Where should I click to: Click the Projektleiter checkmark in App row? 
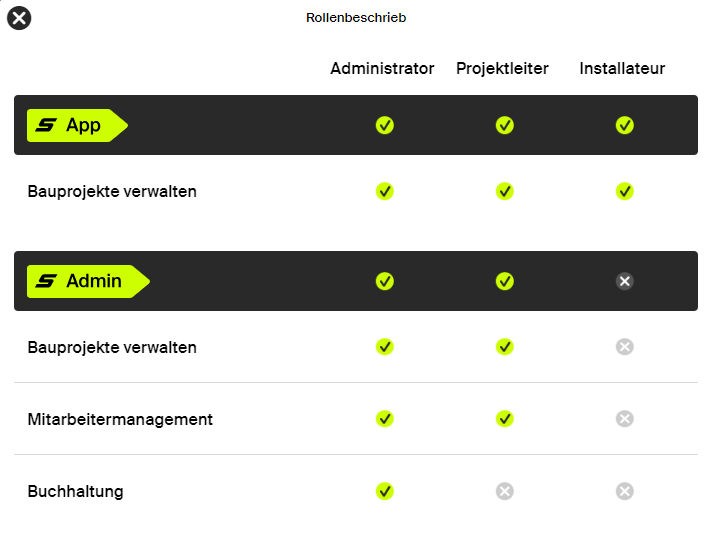coord(505,125)
